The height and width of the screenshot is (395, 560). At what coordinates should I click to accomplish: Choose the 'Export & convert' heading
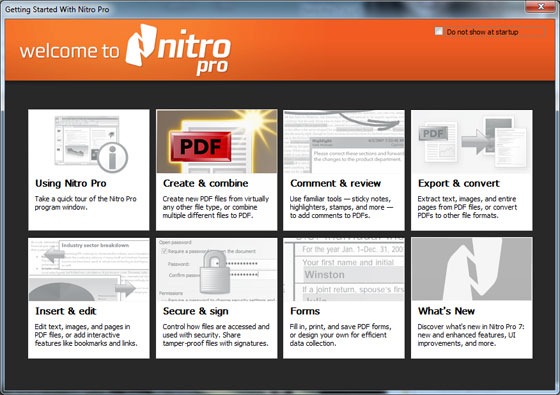(459, 183)
